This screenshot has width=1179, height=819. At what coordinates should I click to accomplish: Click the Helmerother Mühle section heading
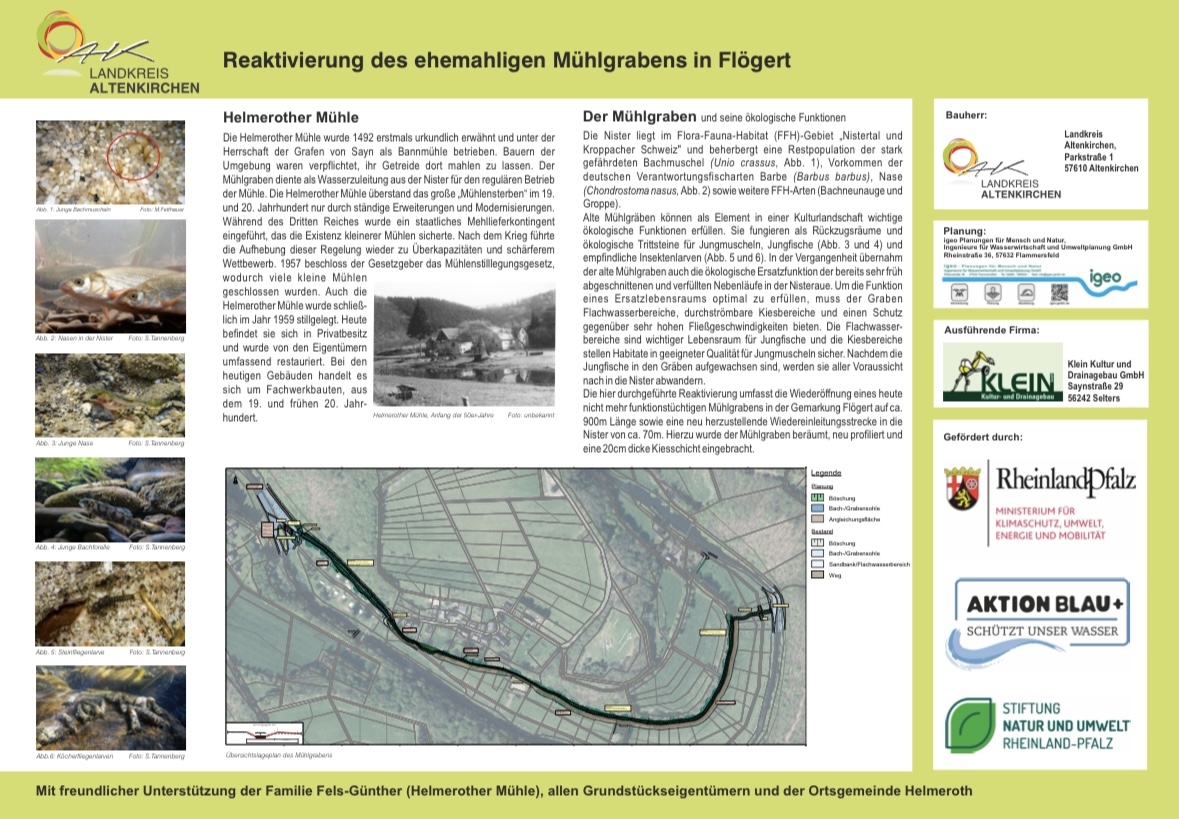(286, 115)
